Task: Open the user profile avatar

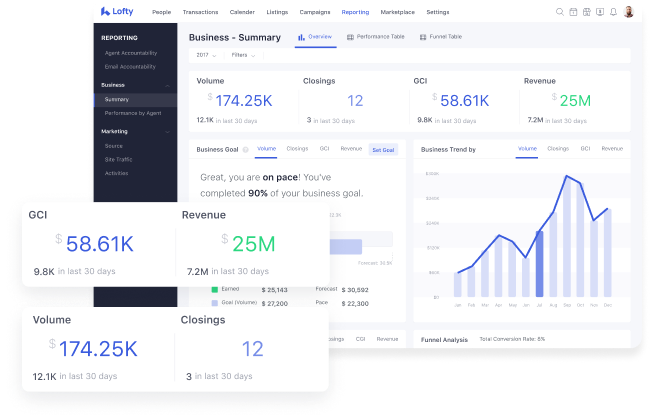Action: click(628, 12)
